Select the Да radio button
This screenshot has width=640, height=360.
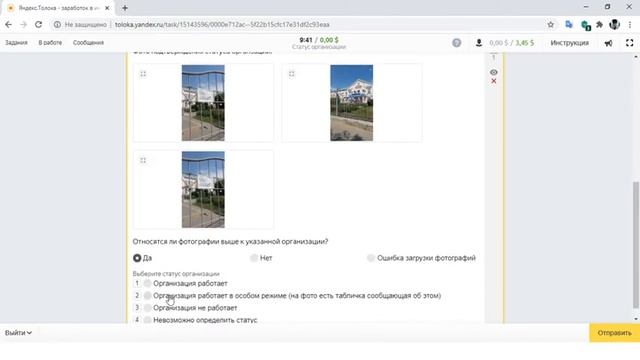point(137,258)
